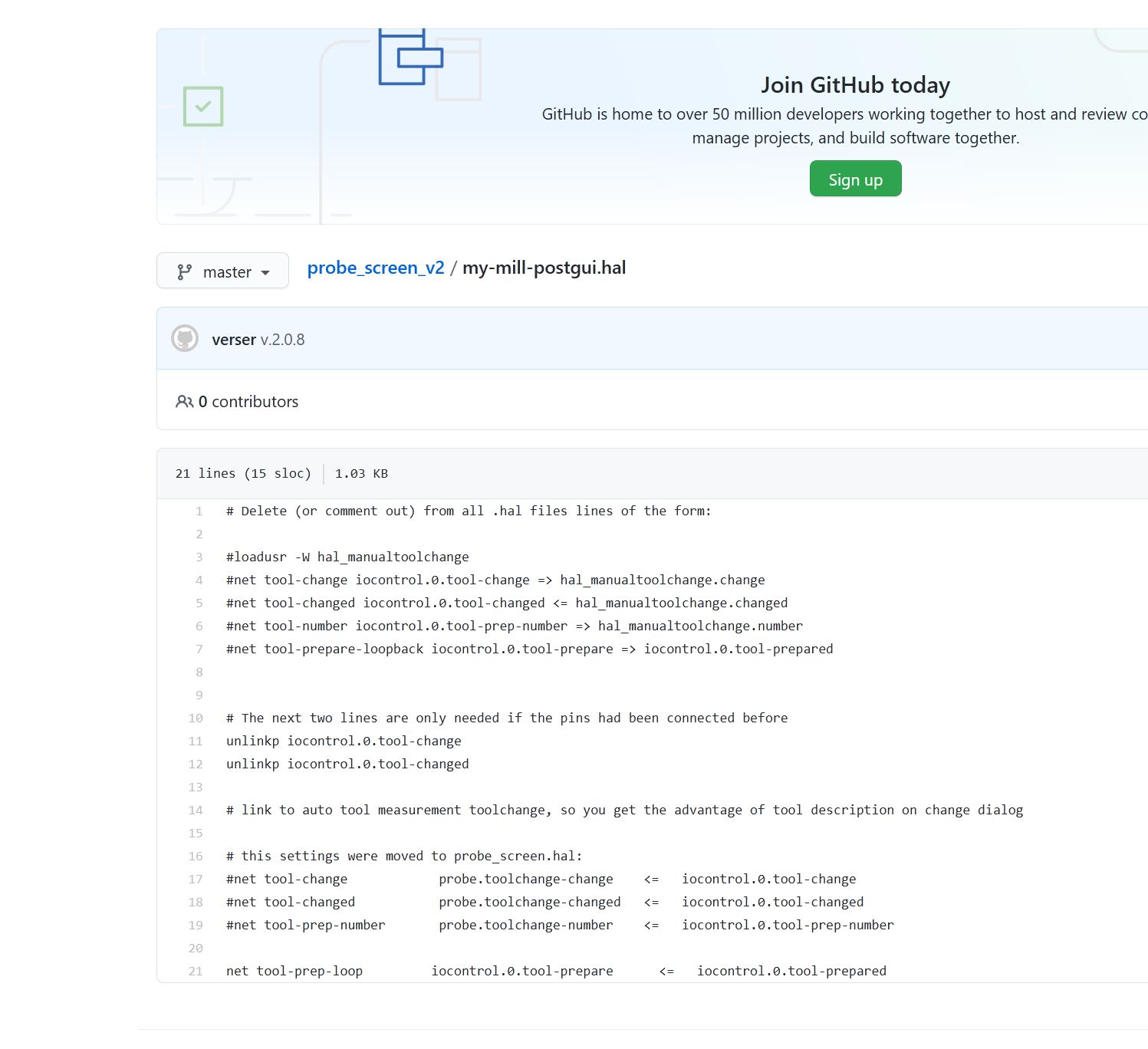
Task: Click the my-mill-postgui.hal file name
Action: pos(544,268)
